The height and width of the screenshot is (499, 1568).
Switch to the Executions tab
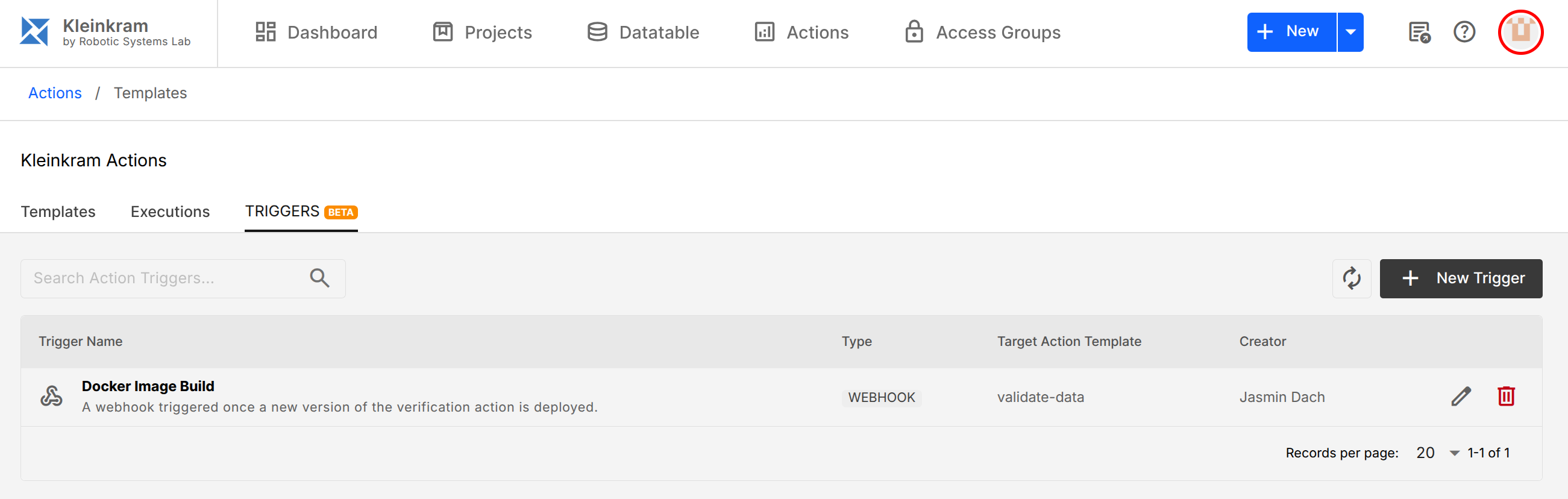(x=170, y=211)
